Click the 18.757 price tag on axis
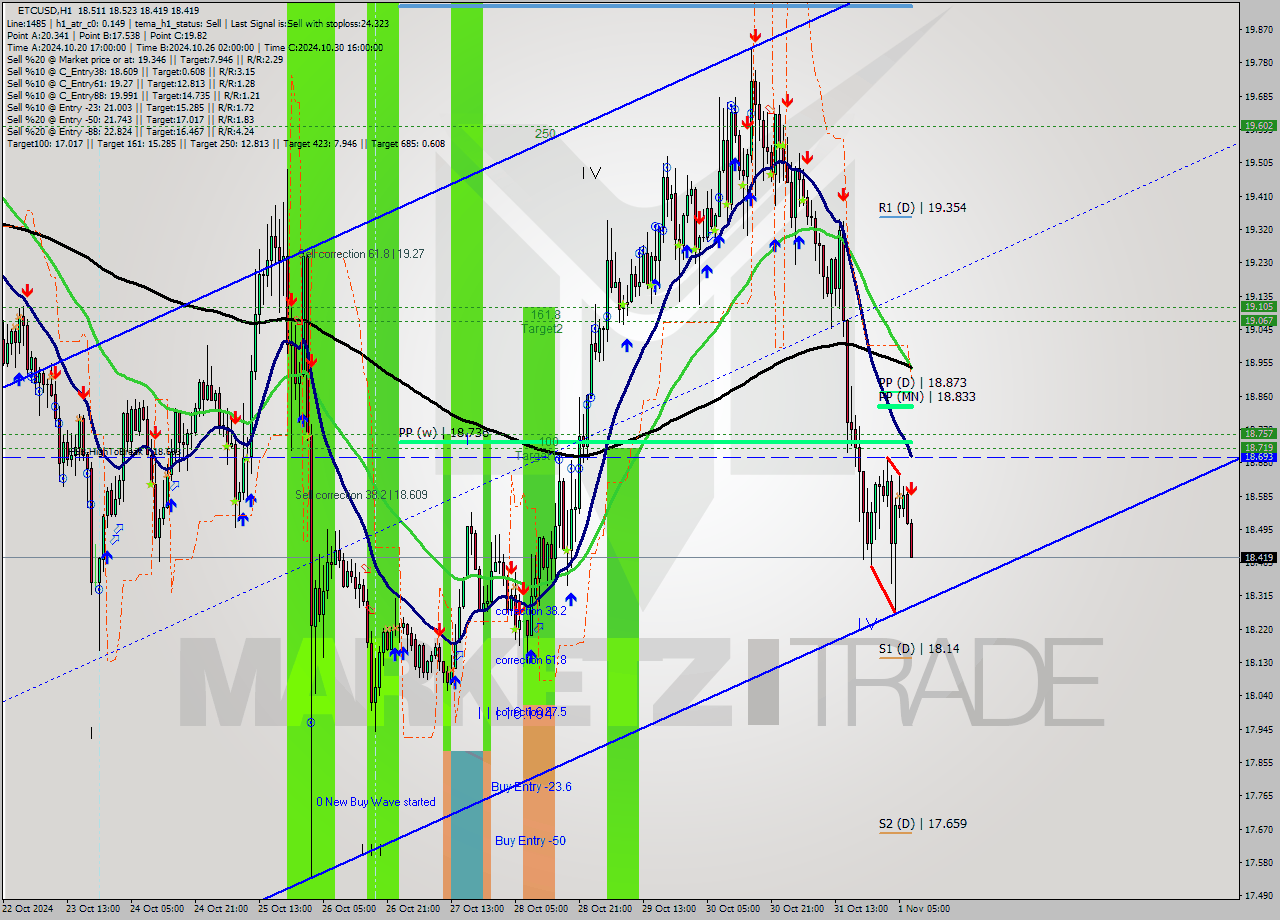 (x=1258, y=434)
